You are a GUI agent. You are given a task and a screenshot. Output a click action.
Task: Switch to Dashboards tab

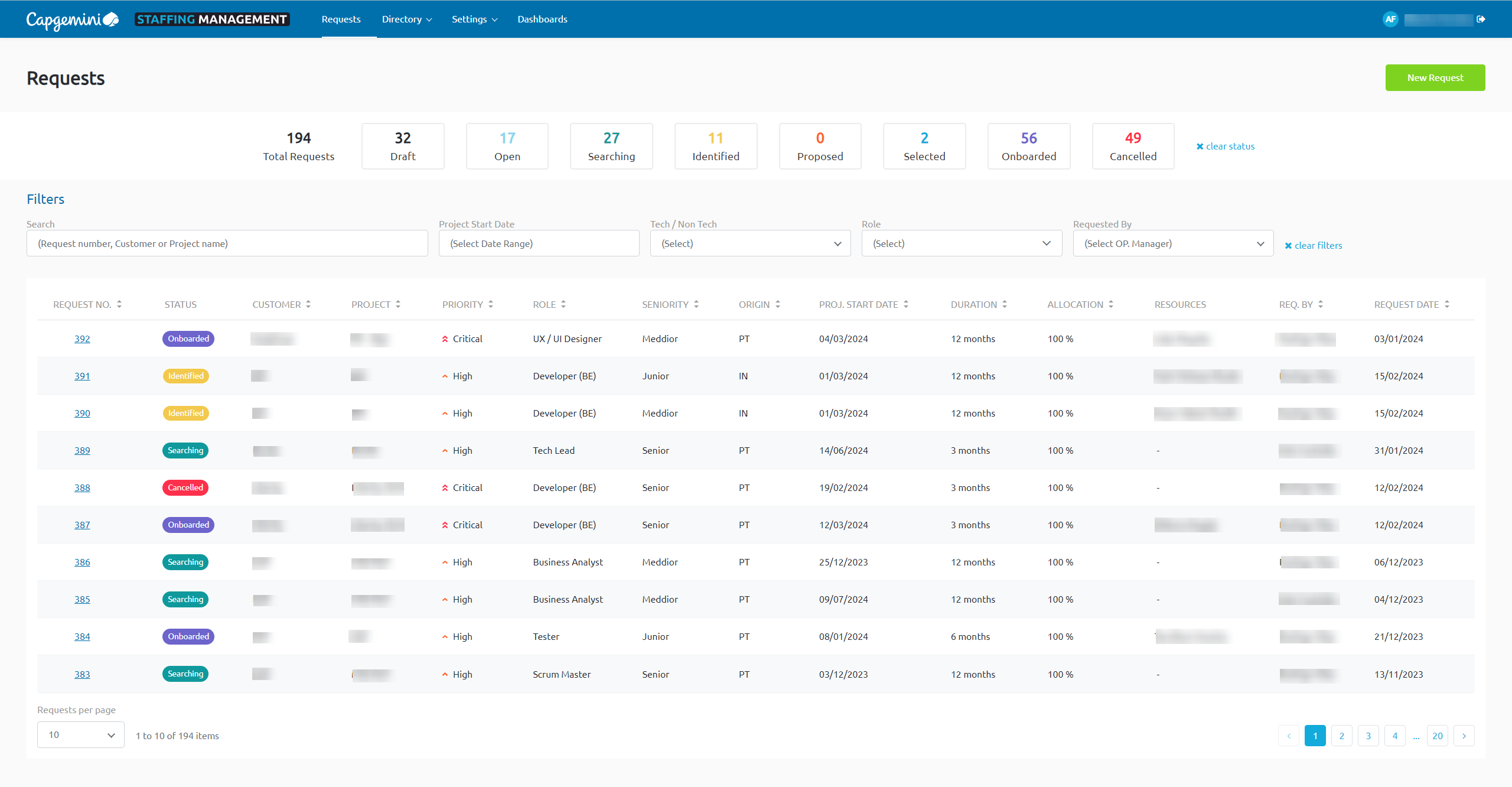(x=542, y=19)
